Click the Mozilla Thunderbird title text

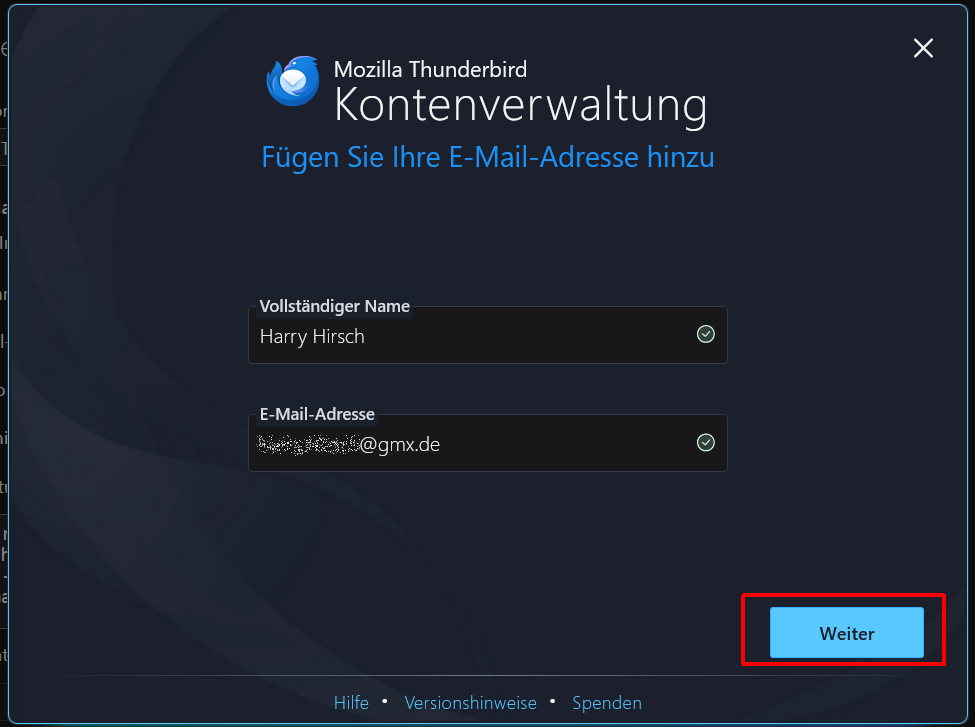[430, 69]
